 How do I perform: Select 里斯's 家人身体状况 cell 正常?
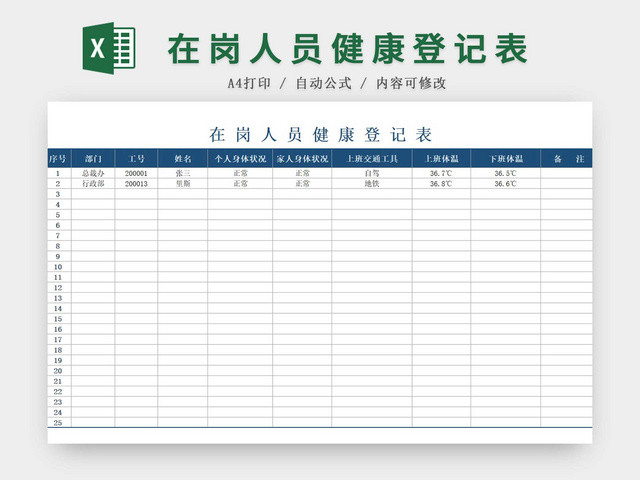(x=302, y=184)
